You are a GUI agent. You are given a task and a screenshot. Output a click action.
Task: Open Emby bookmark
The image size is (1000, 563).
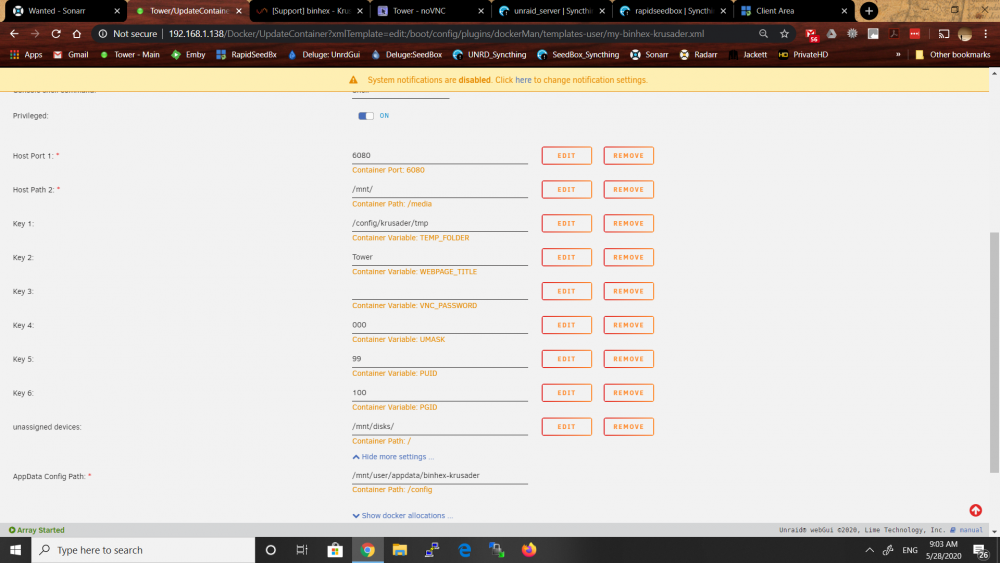click(x=189, y=55)
